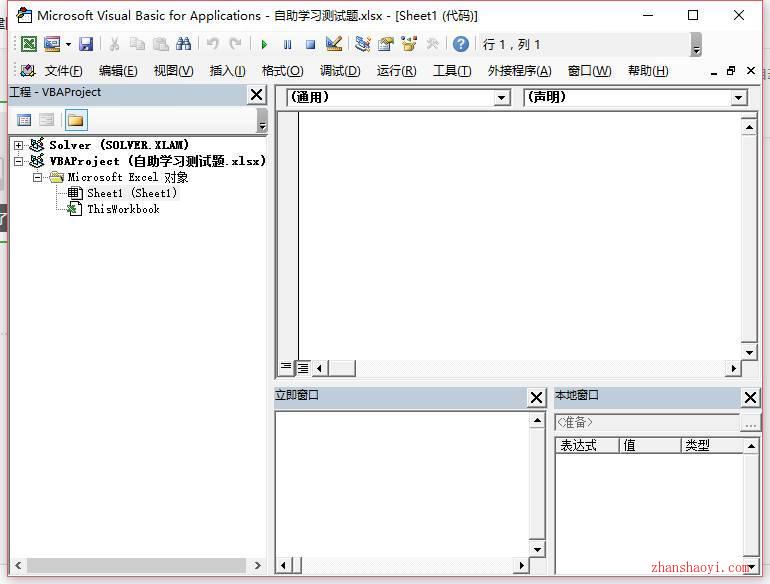Run macro with green play icon
The width and height of the screenshot is (770, 584).
tap(264, 45)
